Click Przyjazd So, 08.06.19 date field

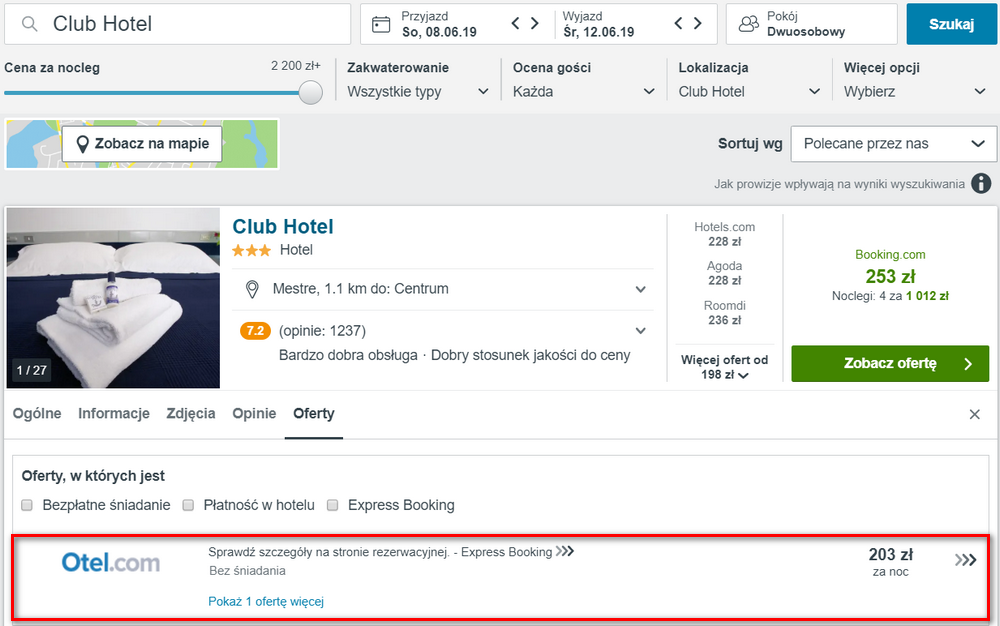coord(439,24)
